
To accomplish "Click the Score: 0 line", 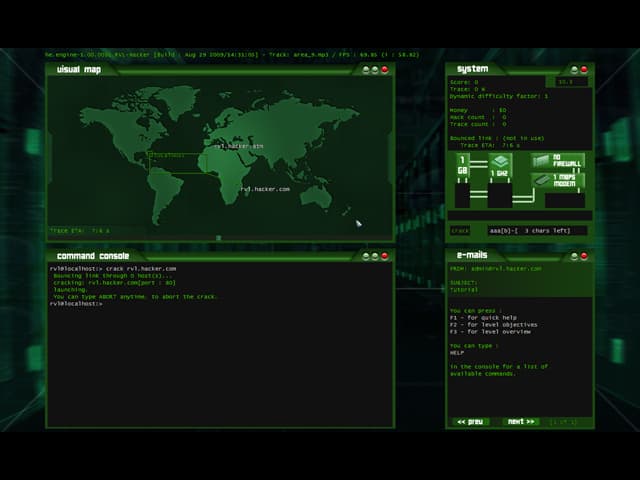I will pos(464,82).
